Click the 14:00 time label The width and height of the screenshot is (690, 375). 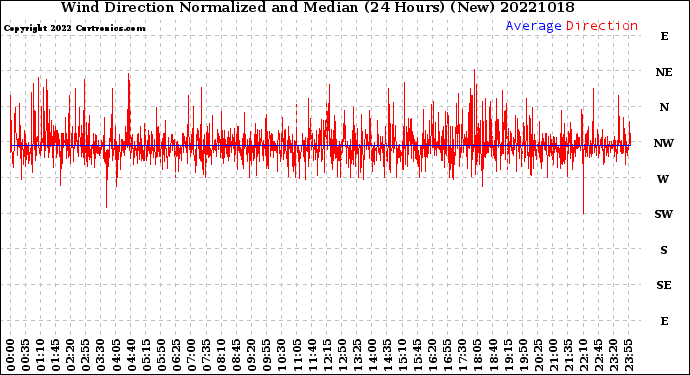372,355
